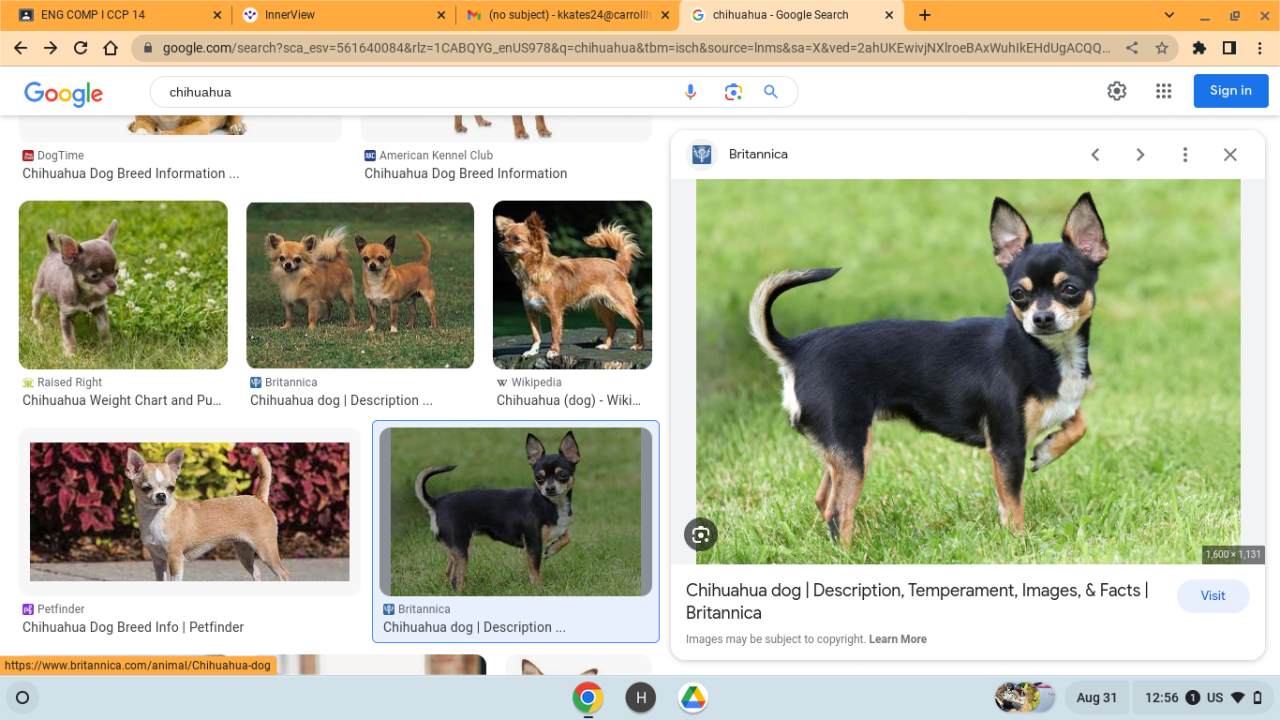Switch to the InnerView tab
This screenshot has height=720, width=1280.
[x=340, y=15]
